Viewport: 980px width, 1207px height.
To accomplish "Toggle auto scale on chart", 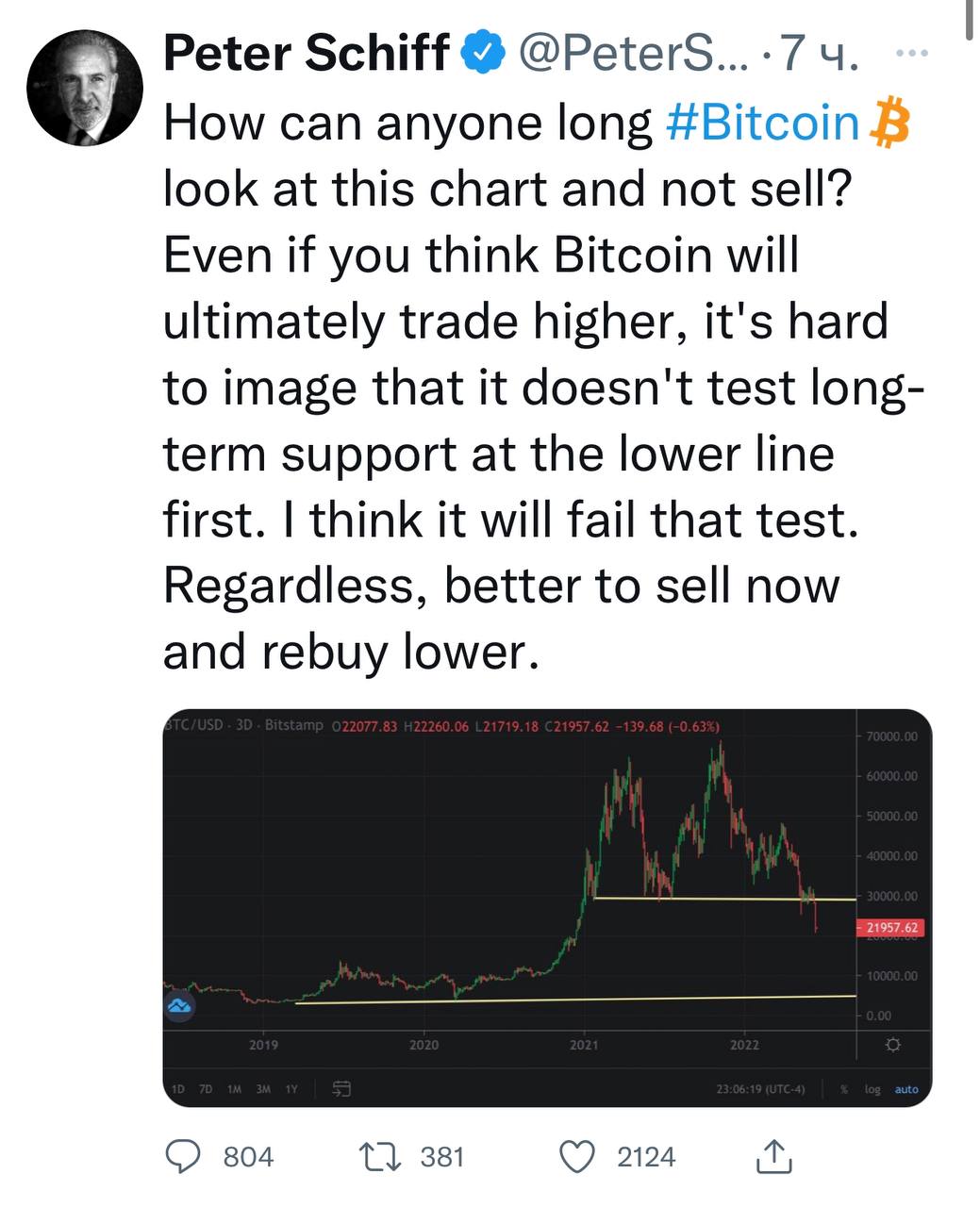I will click(x=906, y=1089).
